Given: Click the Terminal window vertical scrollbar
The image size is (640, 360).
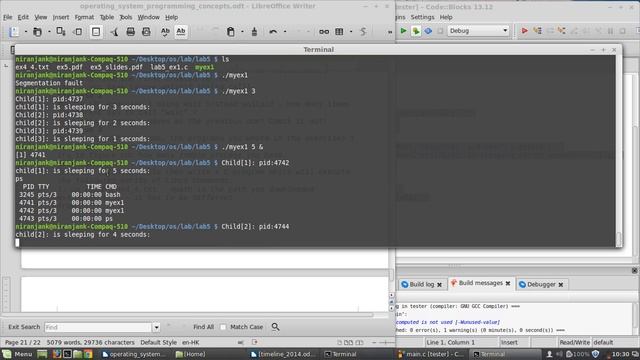Looking at the screenshot, I should pyautogui.click(x=619, y=150).
